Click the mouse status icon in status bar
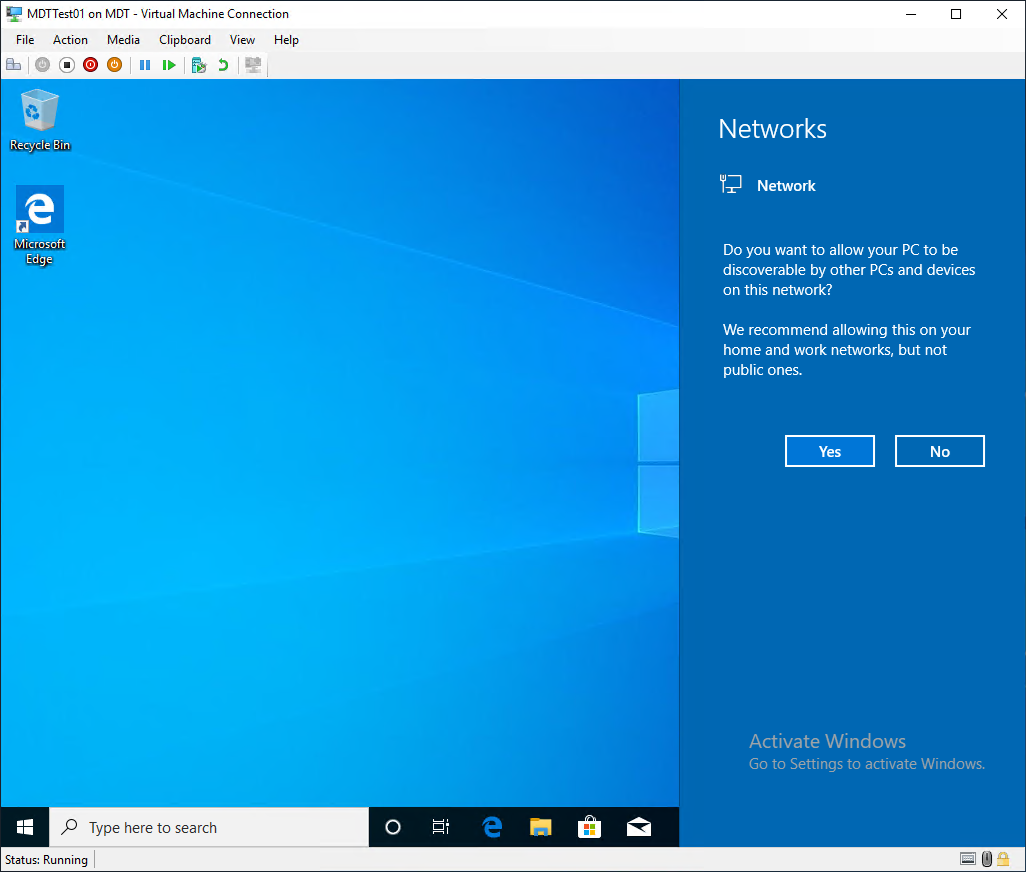Viewport: 1026px width, 872px height. click(x=987, y=859)
